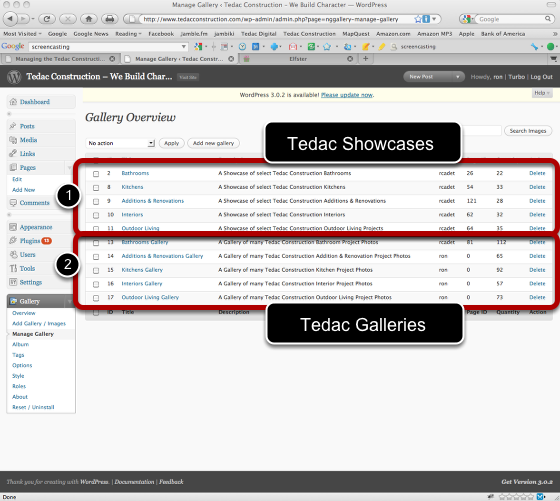560x501 pixels.
Task: Go to the browser Home icon
Action: (89, 19)
